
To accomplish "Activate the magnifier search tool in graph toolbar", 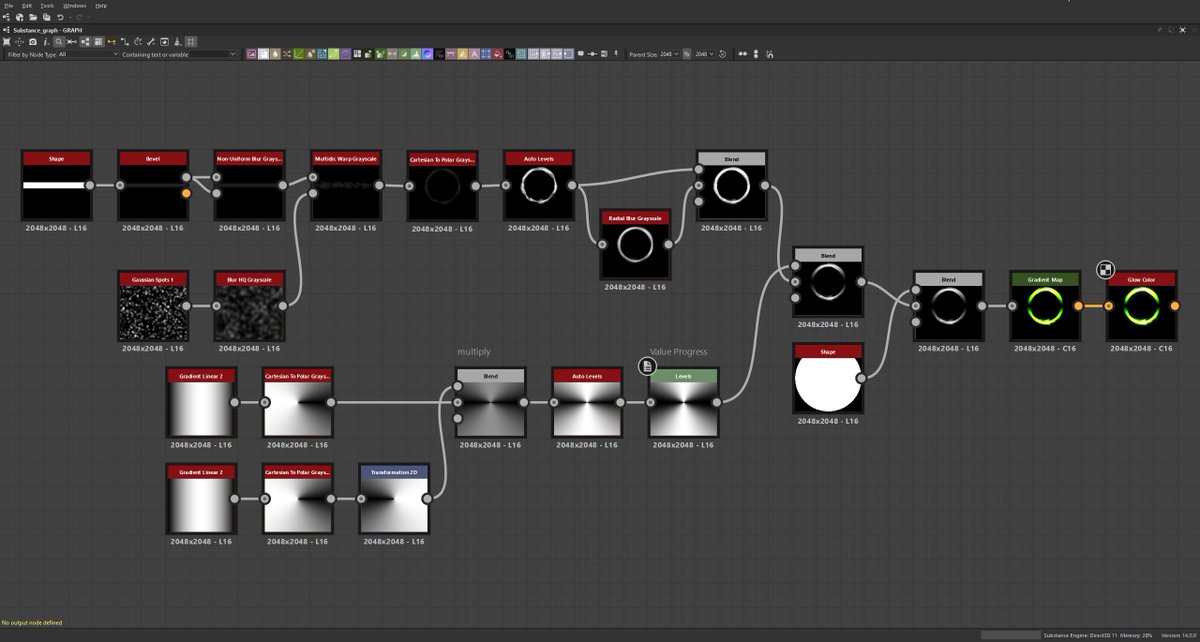I will [x=59, y=41].
